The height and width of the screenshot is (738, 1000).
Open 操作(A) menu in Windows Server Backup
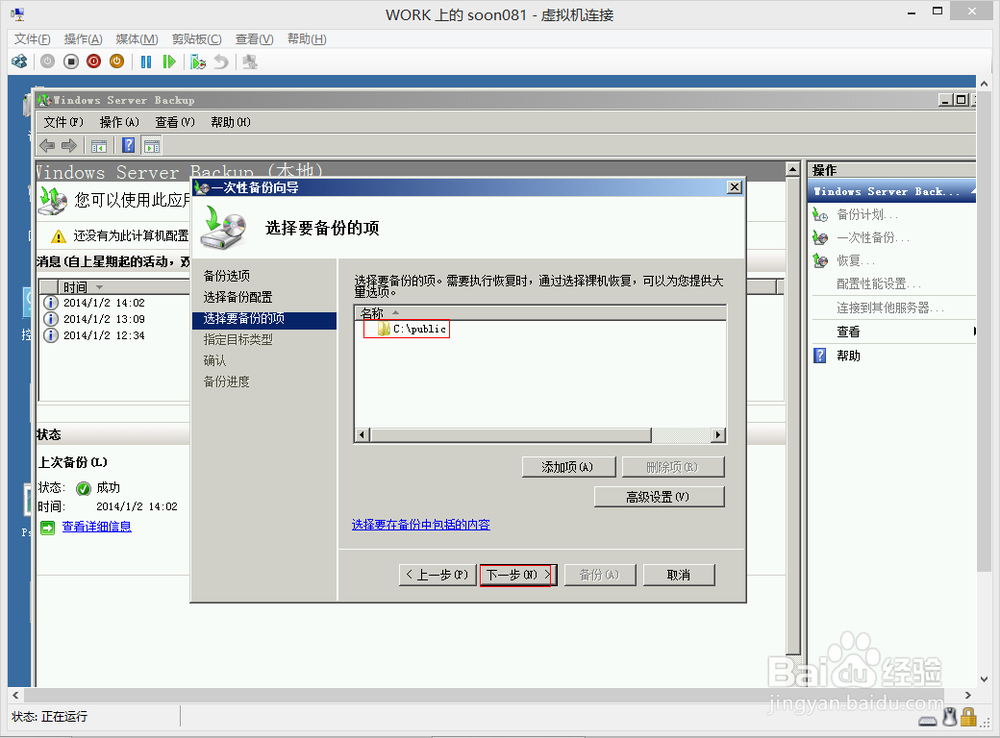[119, 122]
